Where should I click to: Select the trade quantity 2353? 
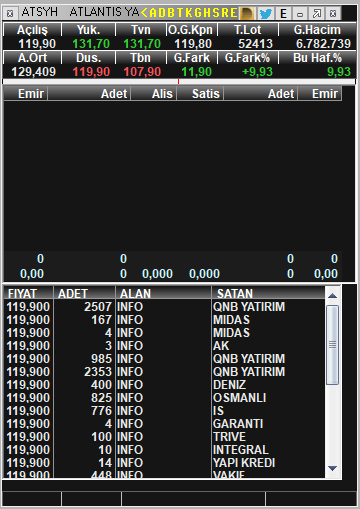(x=98, y=372)
